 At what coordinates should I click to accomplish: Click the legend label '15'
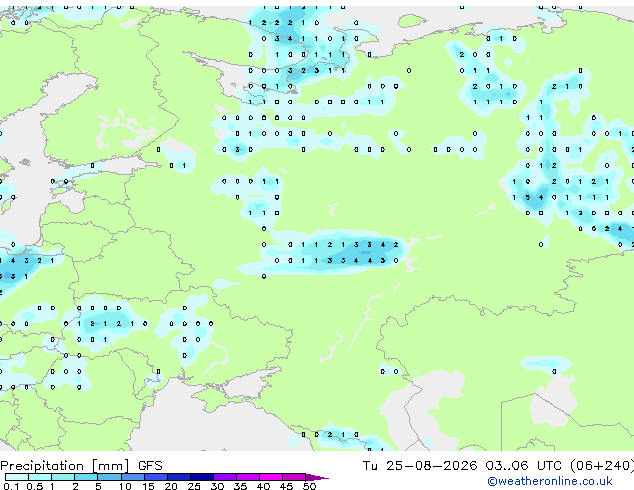[x=148, y=486]
